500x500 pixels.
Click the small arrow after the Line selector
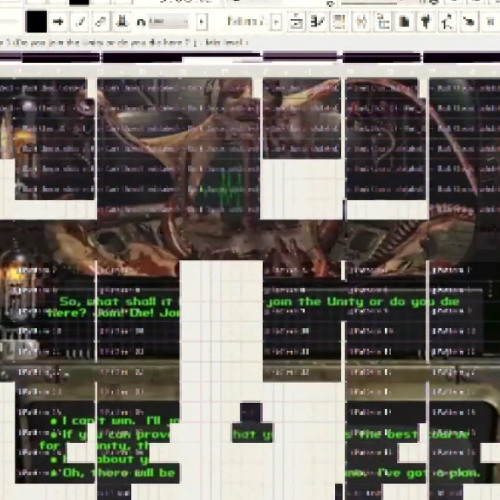(201, 22)
